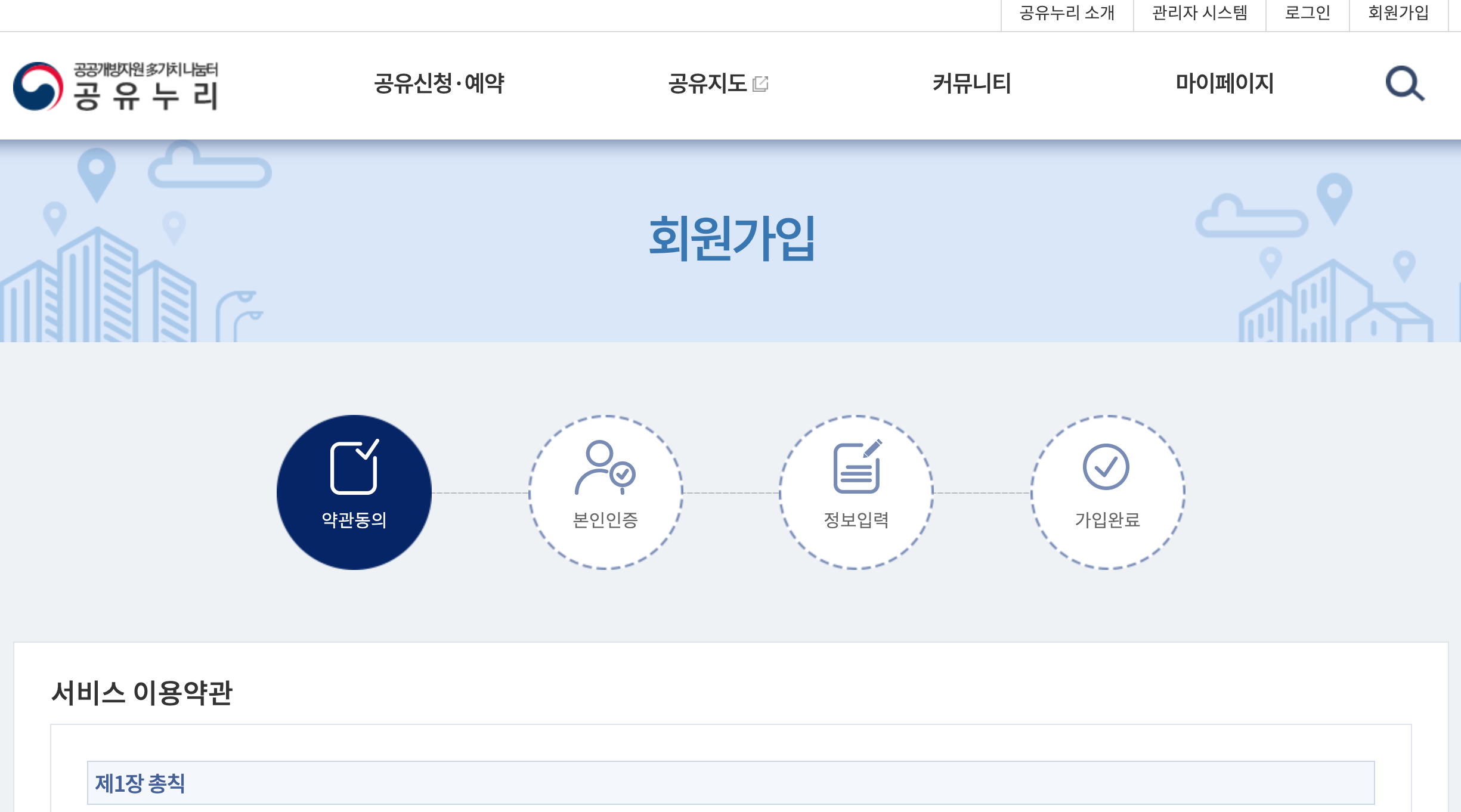Viewport: 1461px width, 812px height.
Task: Open the 공유지도 menu item
Action: pyautogui.click(x=707, y=83)
